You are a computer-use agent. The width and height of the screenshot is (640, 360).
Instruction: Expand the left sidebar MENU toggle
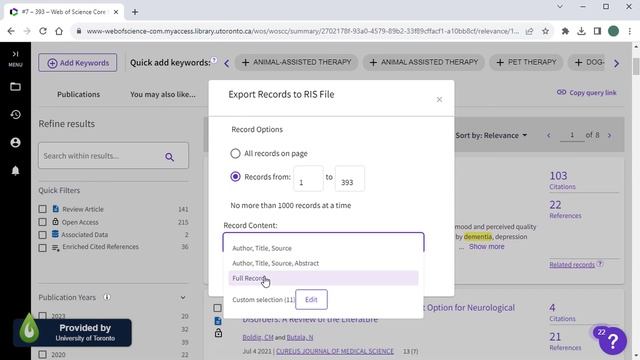[15, 58]
